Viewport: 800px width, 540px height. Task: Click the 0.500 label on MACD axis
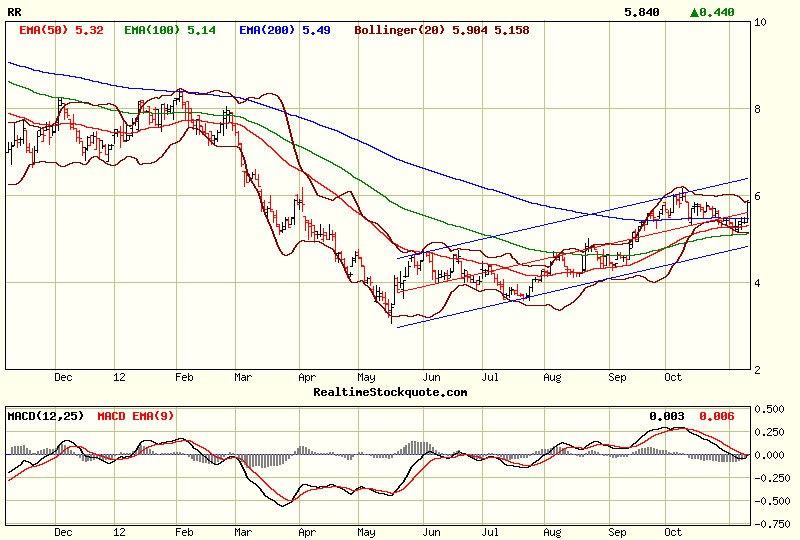(x=770, y=409)
